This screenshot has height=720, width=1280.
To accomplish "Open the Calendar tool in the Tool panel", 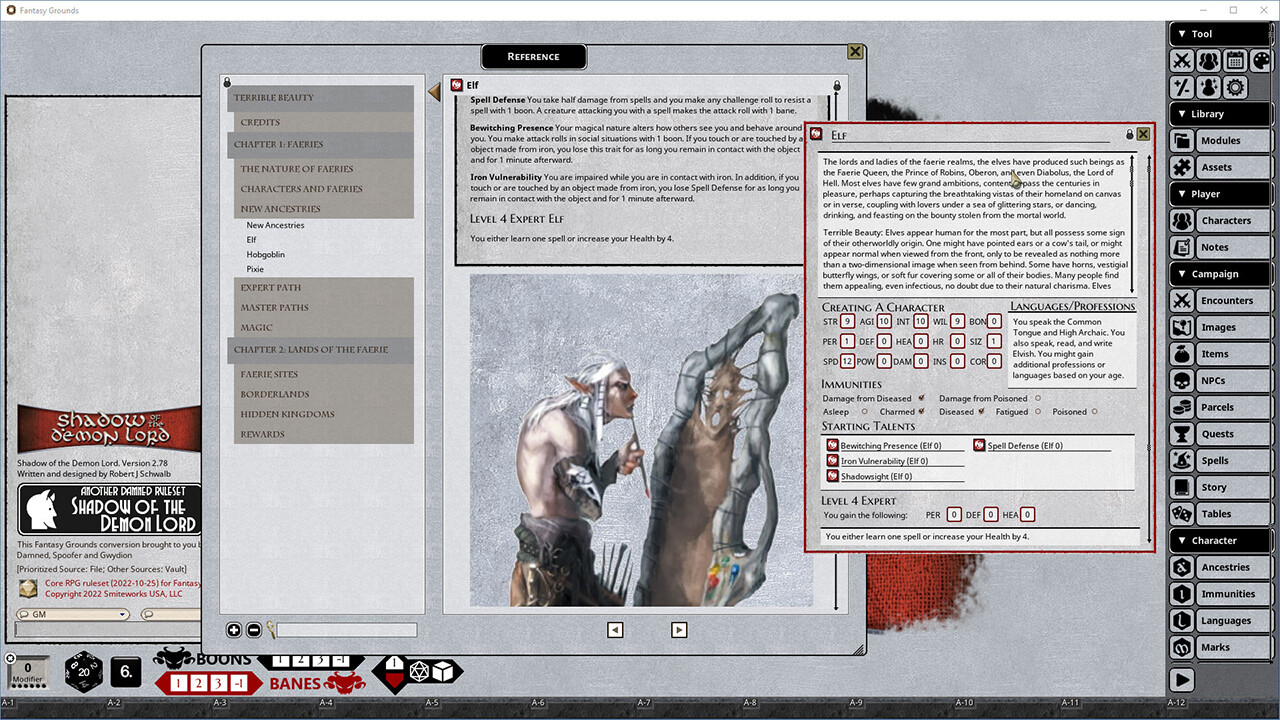I will coord(1235,61).
